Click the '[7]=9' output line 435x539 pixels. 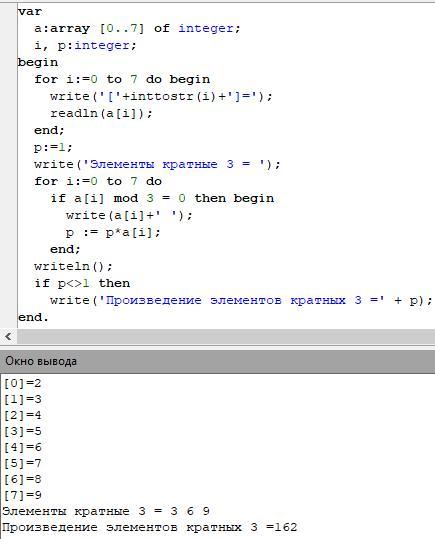point(22,495)
